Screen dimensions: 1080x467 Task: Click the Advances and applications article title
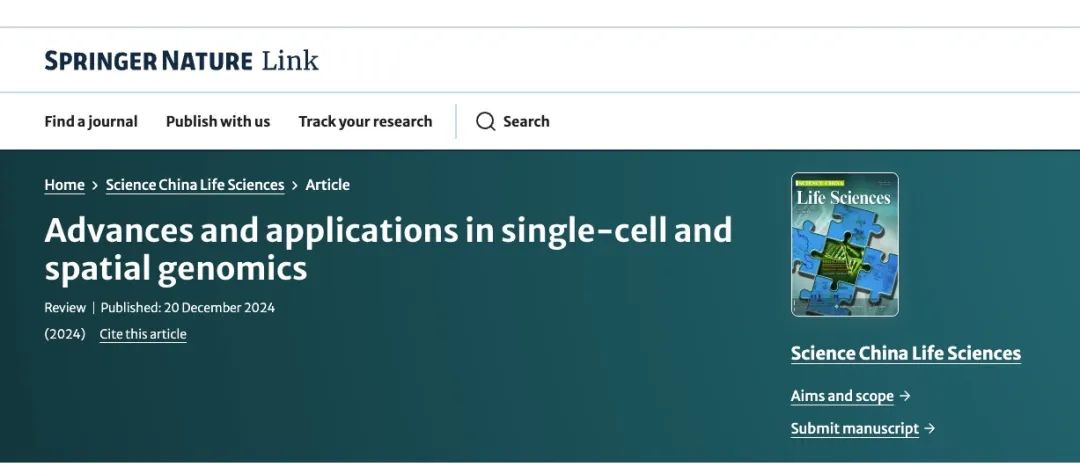388,249
